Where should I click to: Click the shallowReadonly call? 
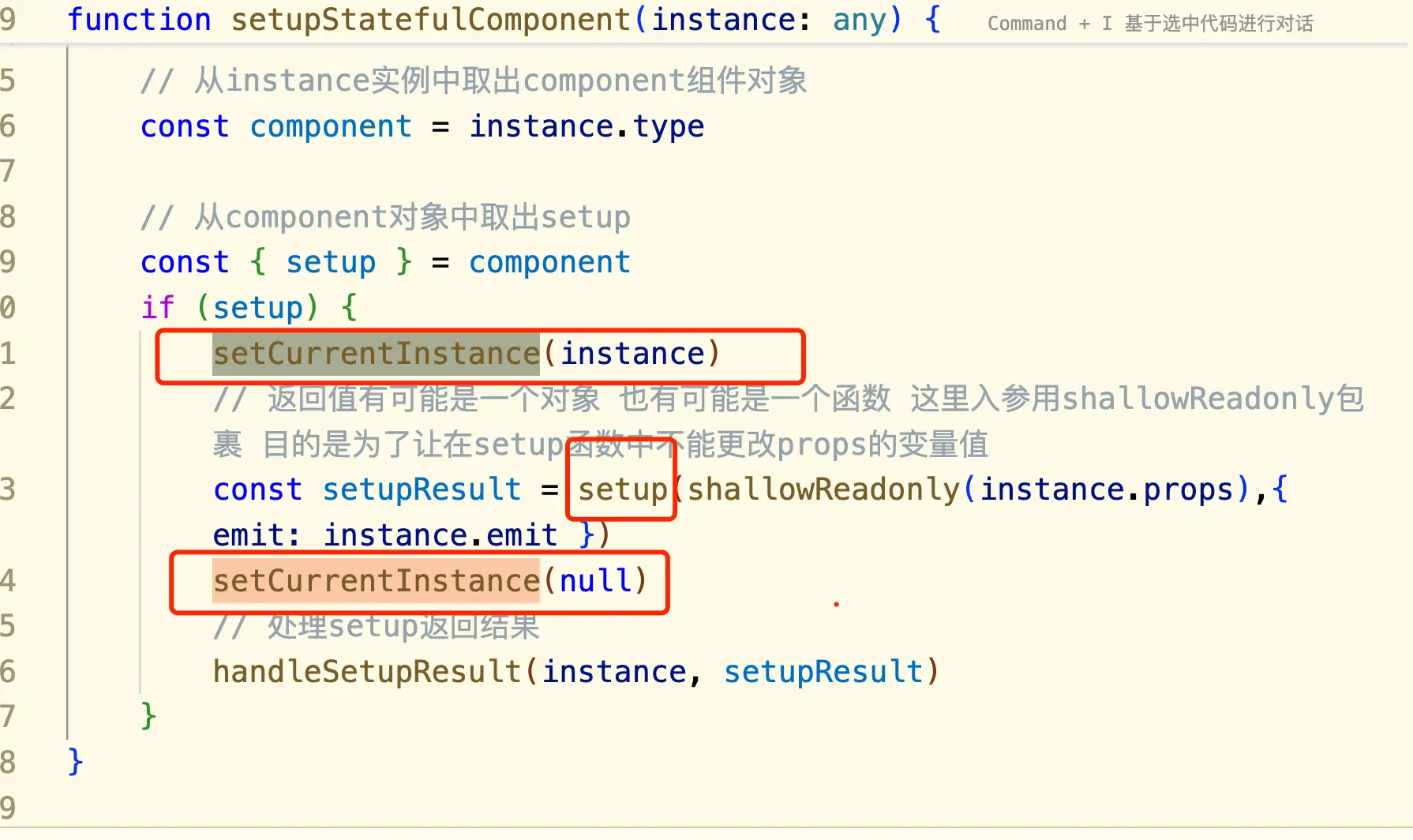pos(823,489)
